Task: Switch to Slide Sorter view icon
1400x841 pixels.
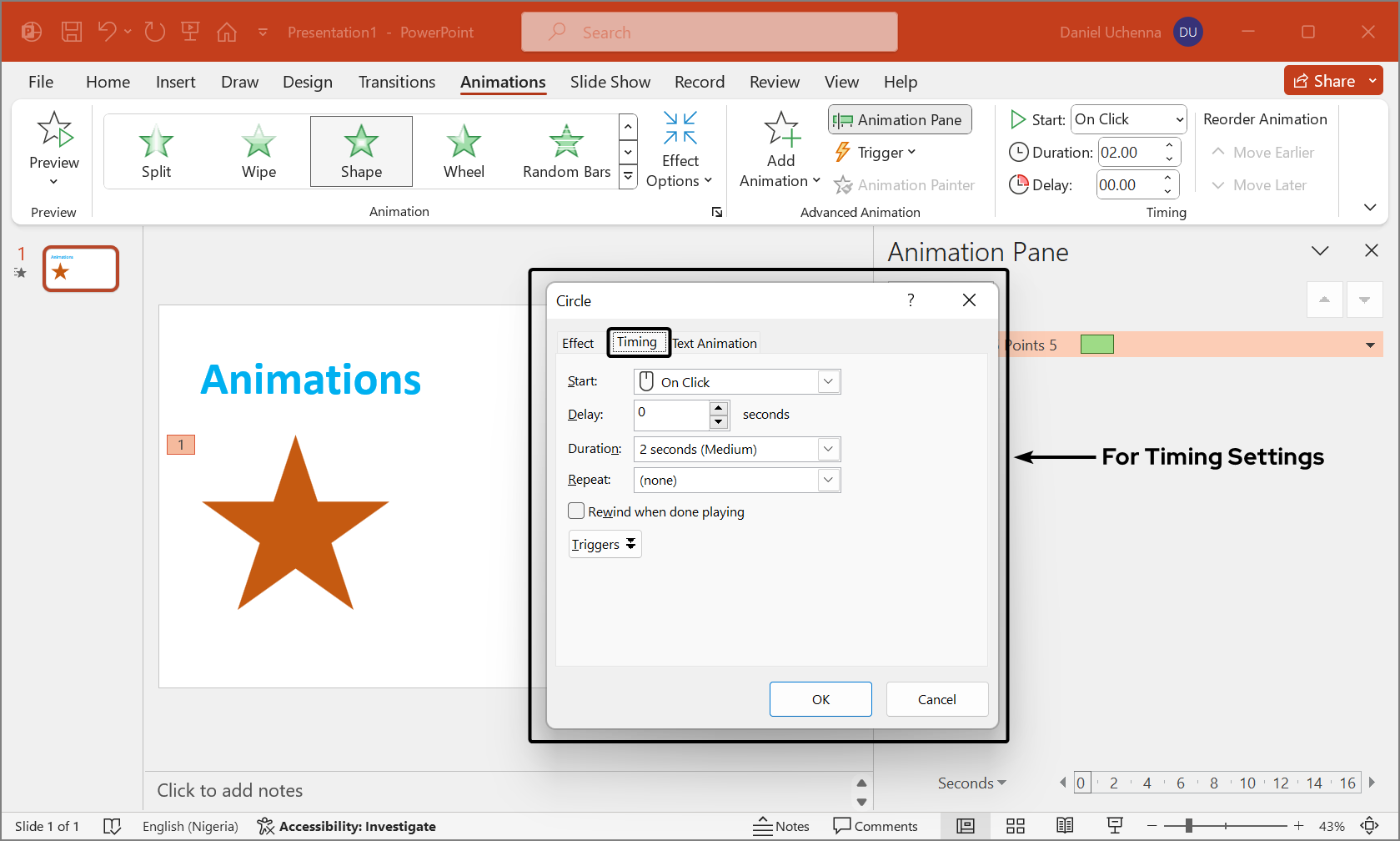Action: point(1015,826)
